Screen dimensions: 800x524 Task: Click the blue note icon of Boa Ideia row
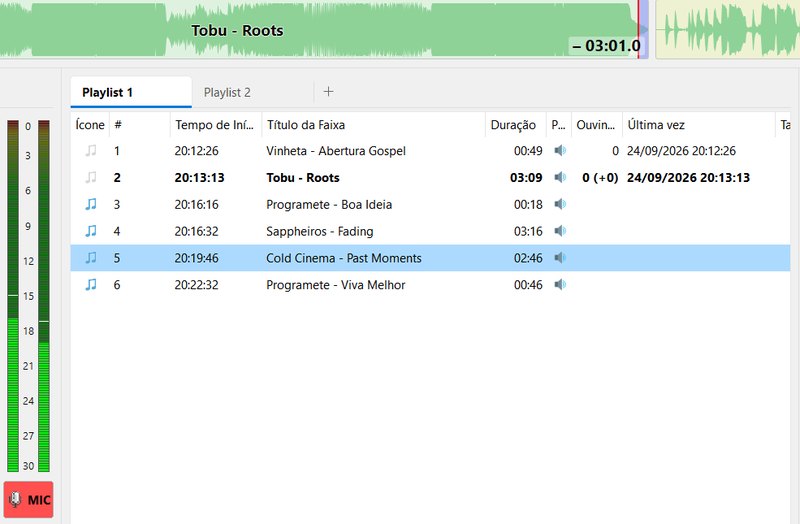91,204
